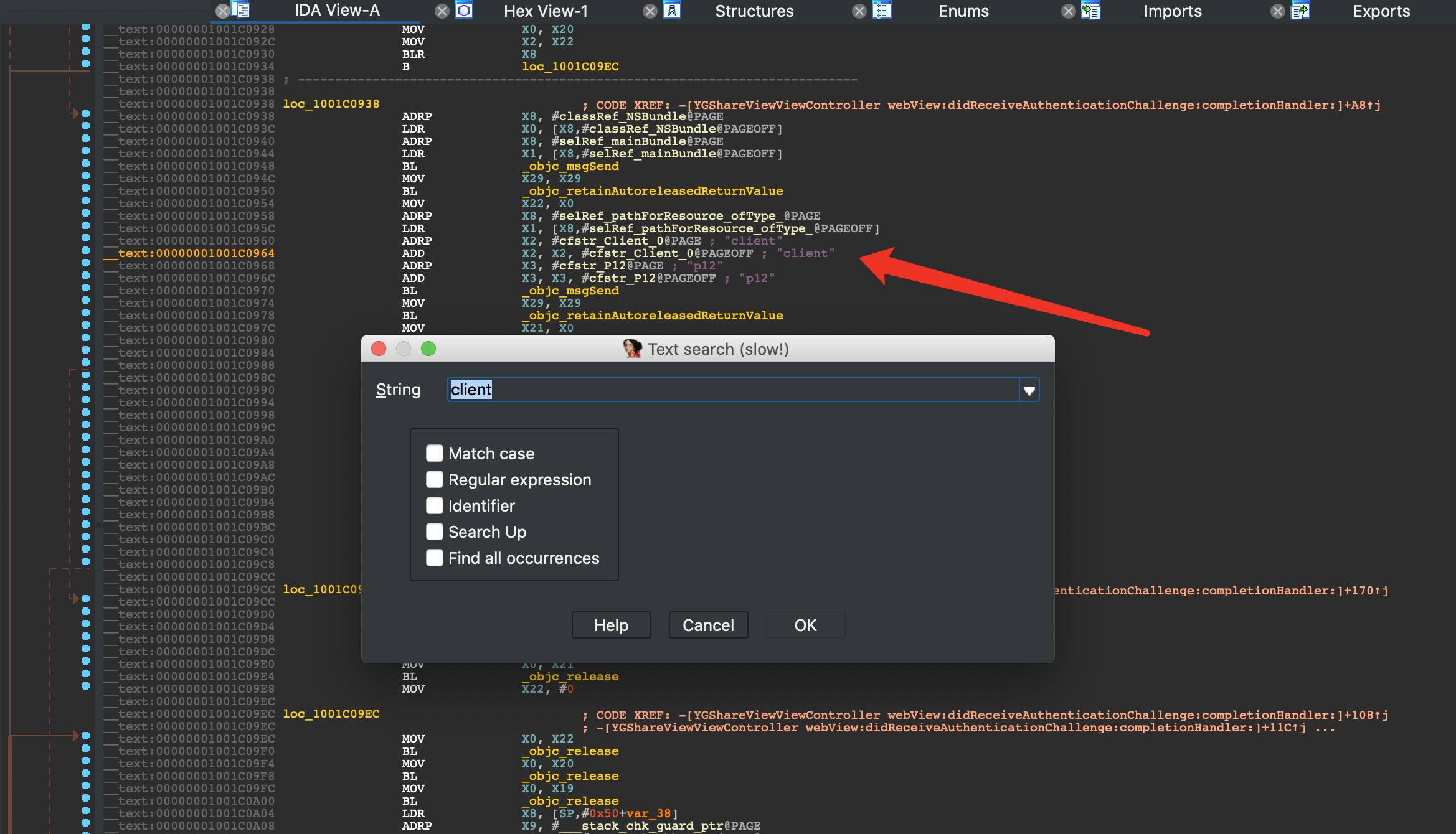The width and height of the screenshot is (1456, 834).
Task: Click breakpoint dot beside address 1001C09EC
Action: click(86, 736)
